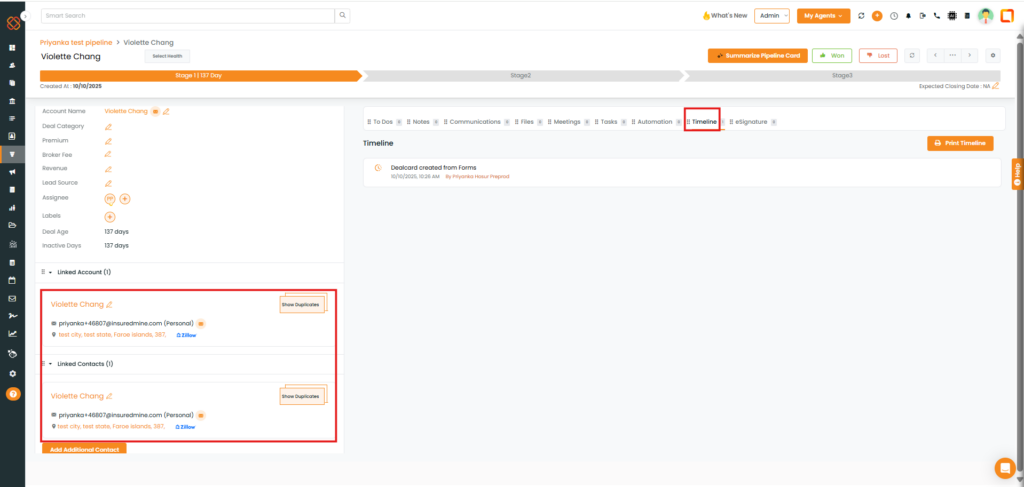Open the megaphone campaigns icon in sidebar
This screenshot has height=487, width=1024.
click(12, 172)
